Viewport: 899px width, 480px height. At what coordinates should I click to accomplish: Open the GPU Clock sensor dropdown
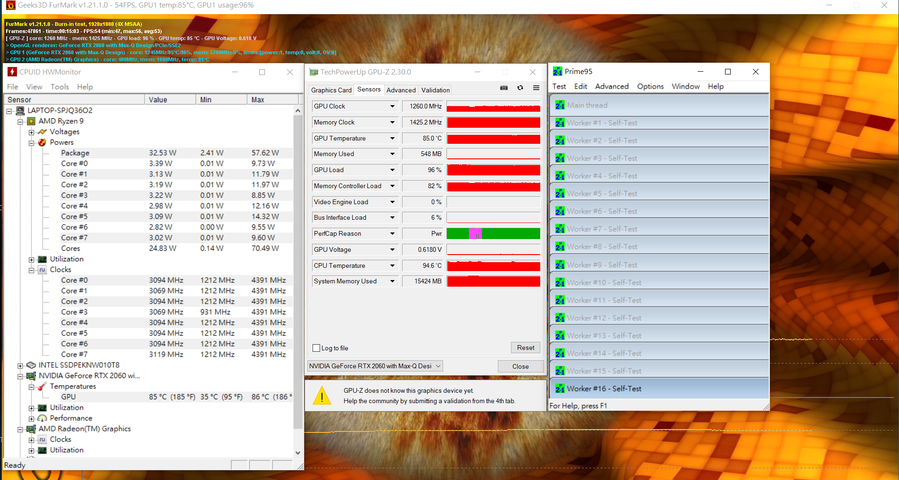click(x=392, y=106)
